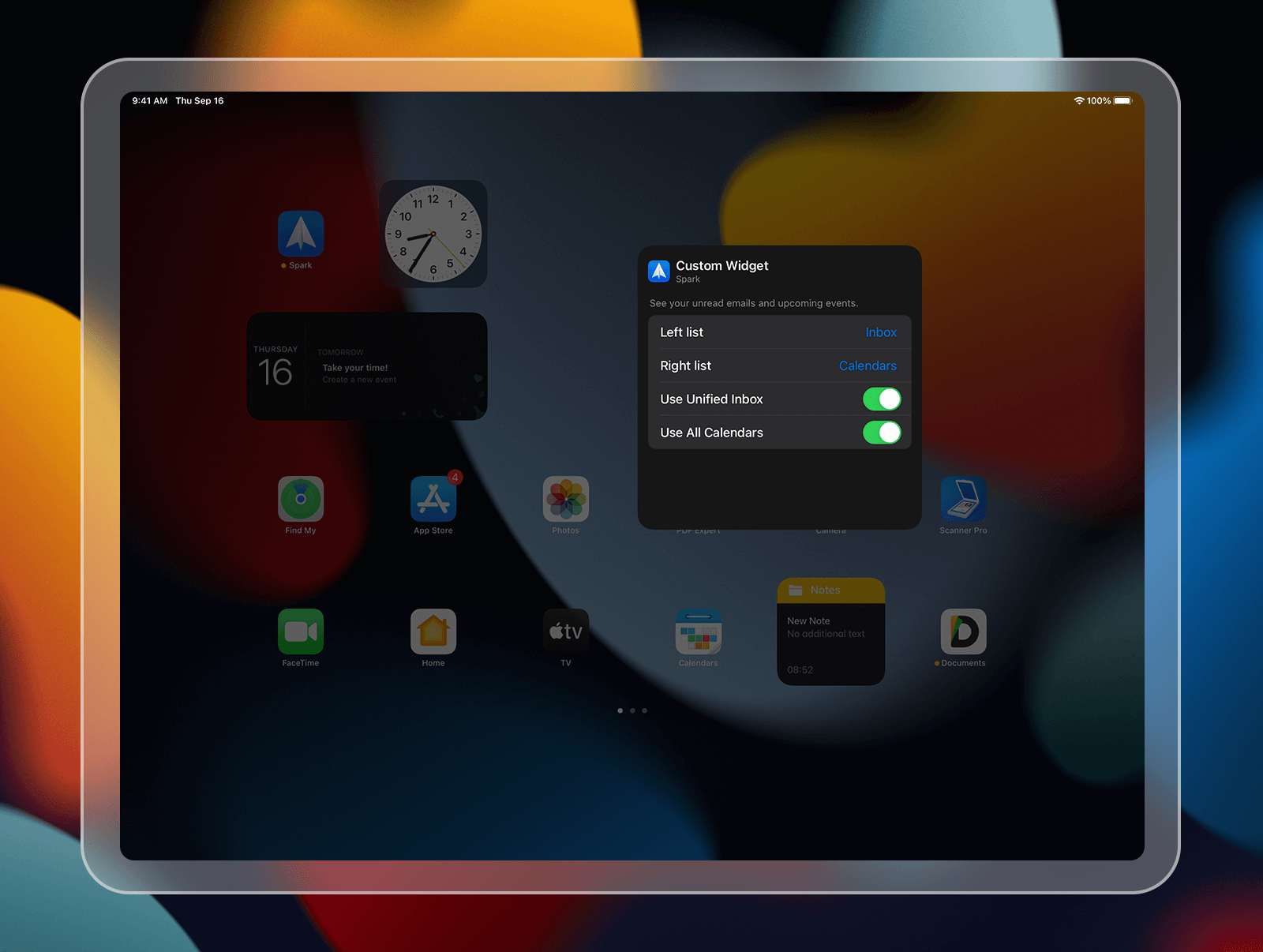Image resolution: width=1263 pixels, height=952 pixels.
Task: Tap the 9:41 AM time in status bar
Action: coord(150,101)
